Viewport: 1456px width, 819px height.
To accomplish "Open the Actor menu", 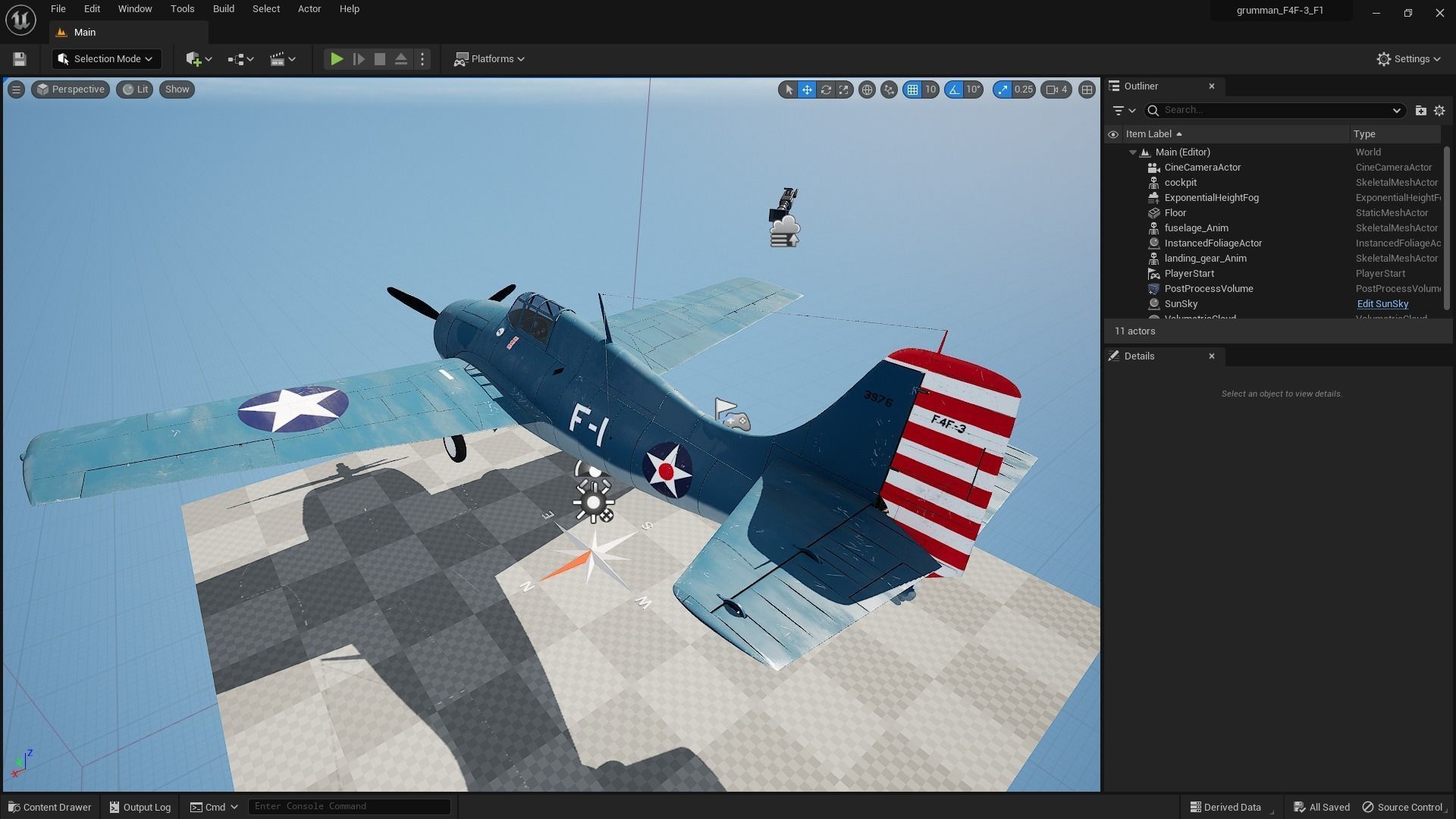I will click(309, 9).
